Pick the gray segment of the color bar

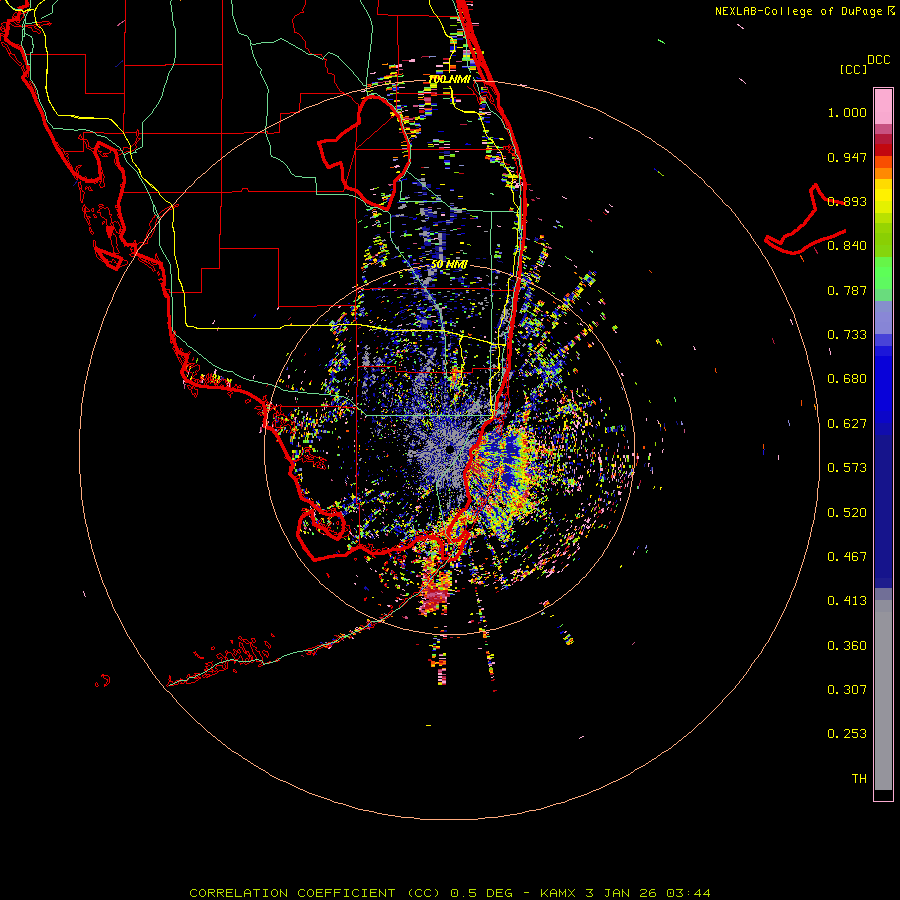883,695
